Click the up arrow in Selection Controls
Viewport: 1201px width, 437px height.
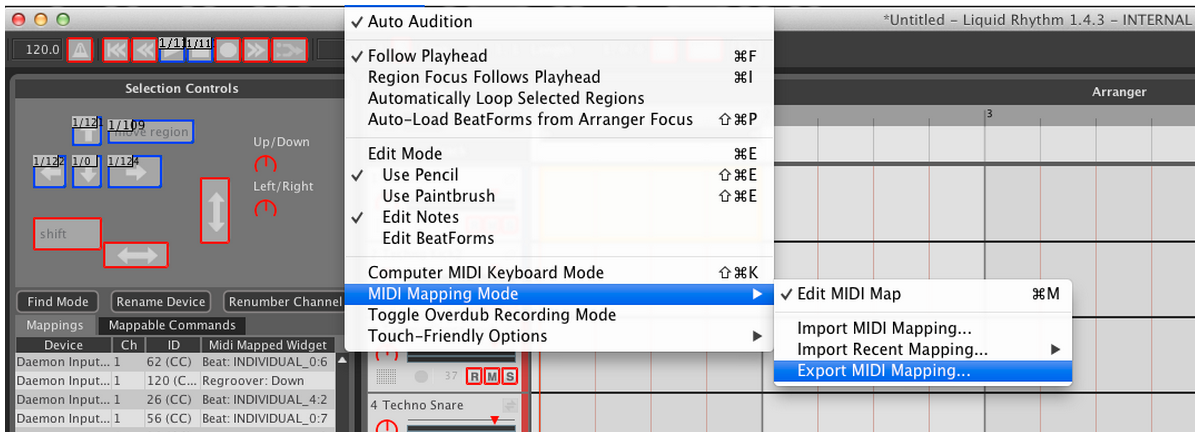click(x=87, y=131)
